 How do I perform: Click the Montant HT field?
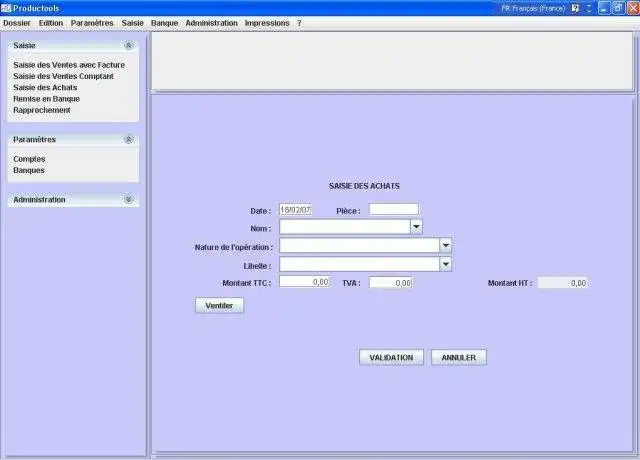(x=562, y=282)
